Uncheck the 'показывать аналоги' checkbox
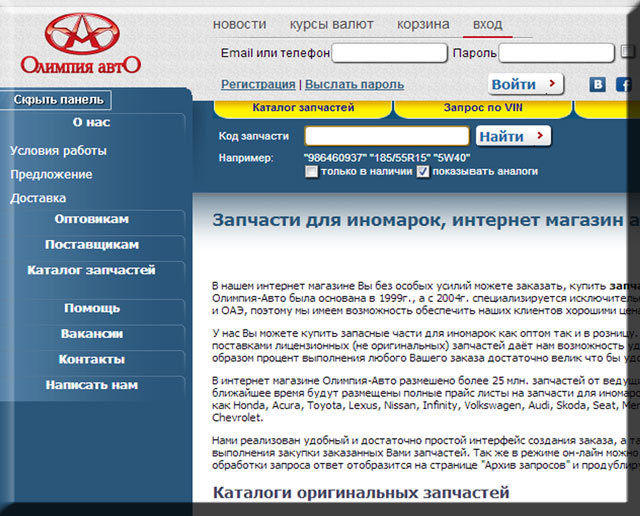 tap(423, 171)
